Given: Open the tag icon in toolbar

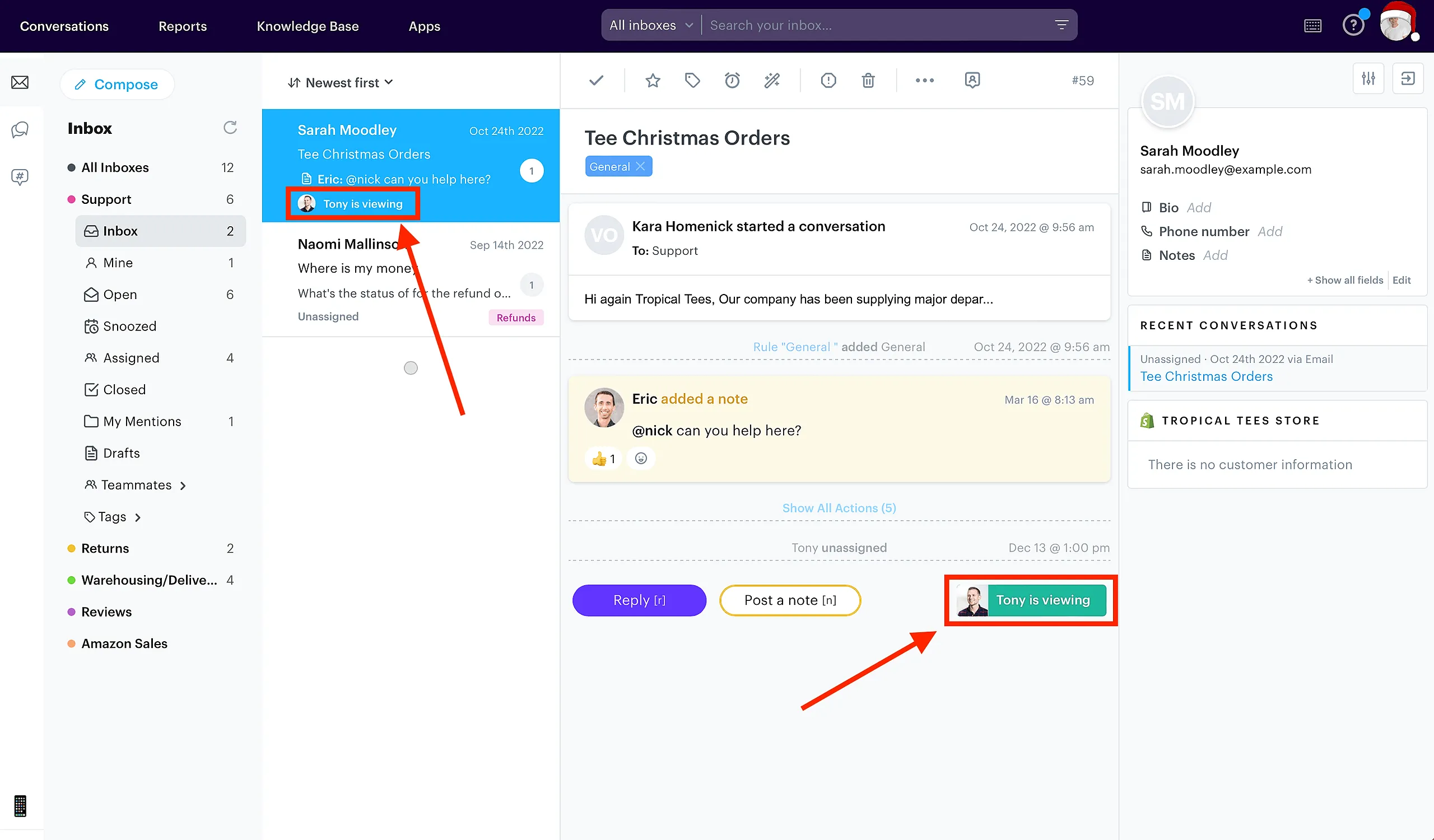Looking at the screenshot, I should (692, 80).
